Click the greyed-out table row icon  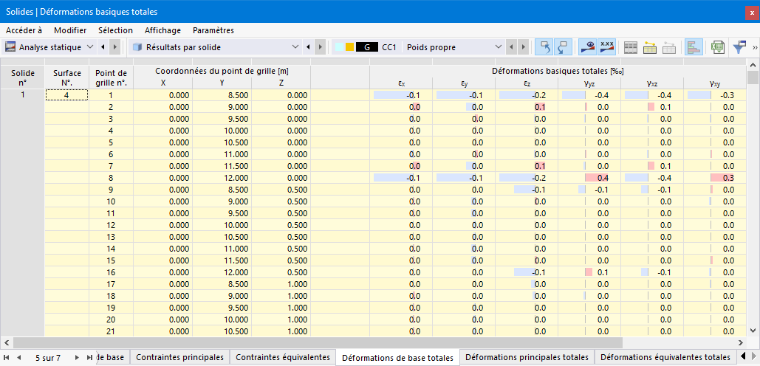669,48
